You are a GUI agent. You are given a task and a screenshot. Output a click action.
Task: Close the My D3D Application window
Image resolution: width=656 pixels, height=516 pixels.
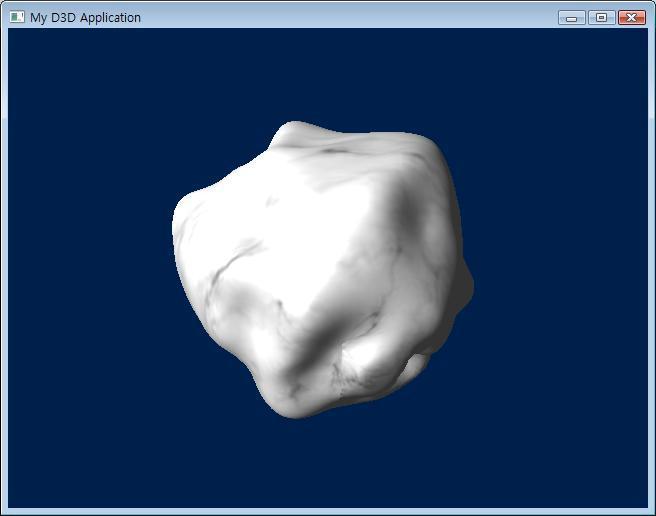coord(632,18)
